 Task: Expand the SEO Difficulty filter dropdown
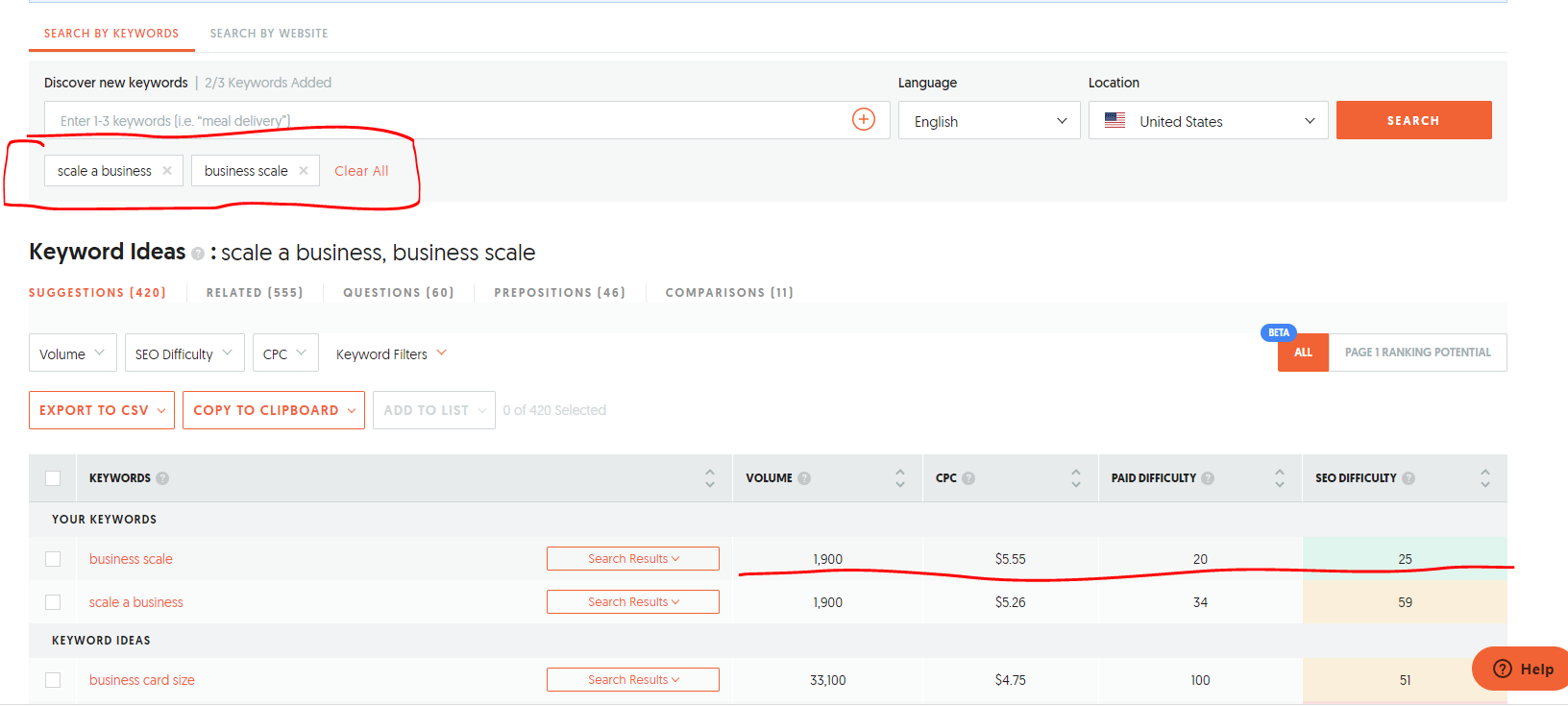184,353
